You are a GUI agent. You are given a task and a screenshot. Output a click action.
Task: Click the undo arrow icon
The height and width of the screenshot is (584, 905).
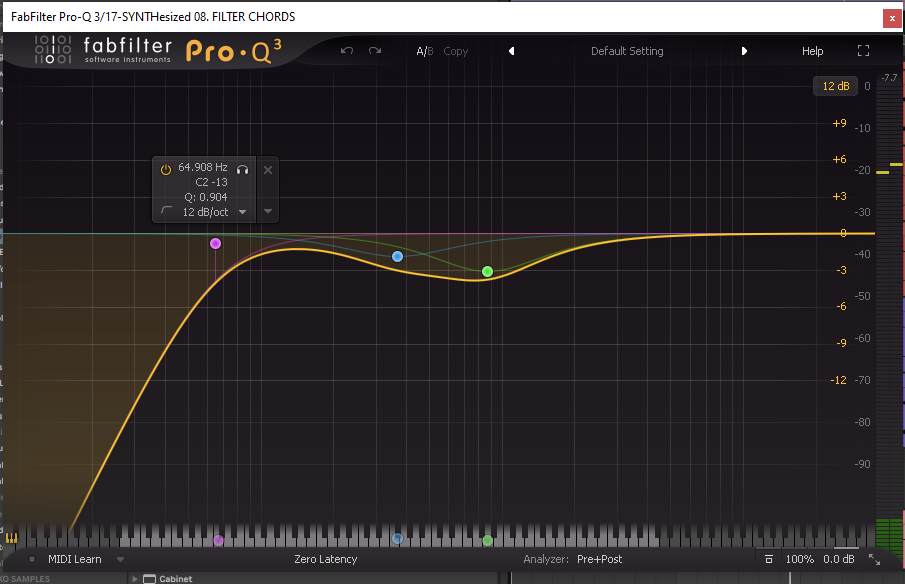347,51
